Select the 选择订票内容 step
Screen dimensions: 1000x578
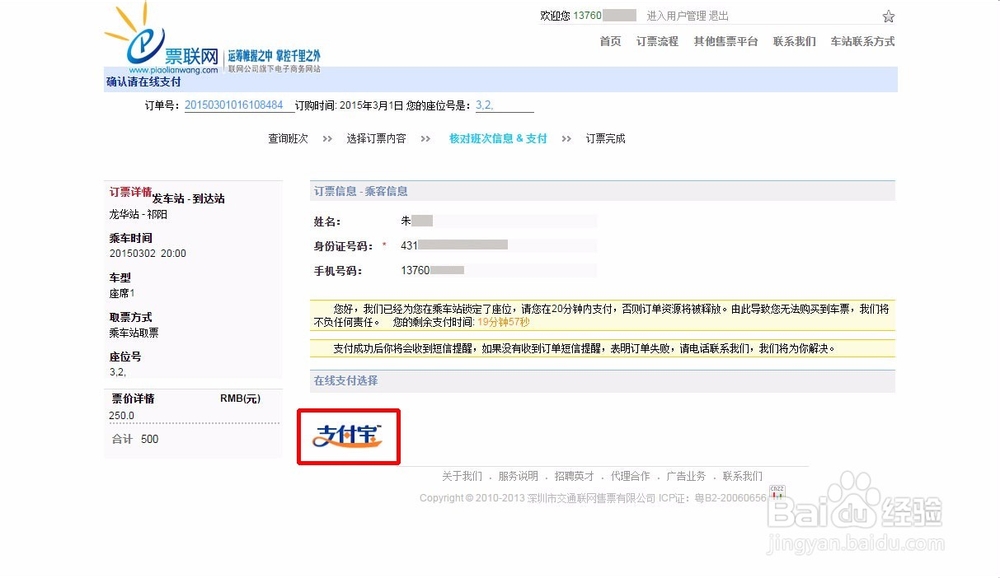[376, 138]
